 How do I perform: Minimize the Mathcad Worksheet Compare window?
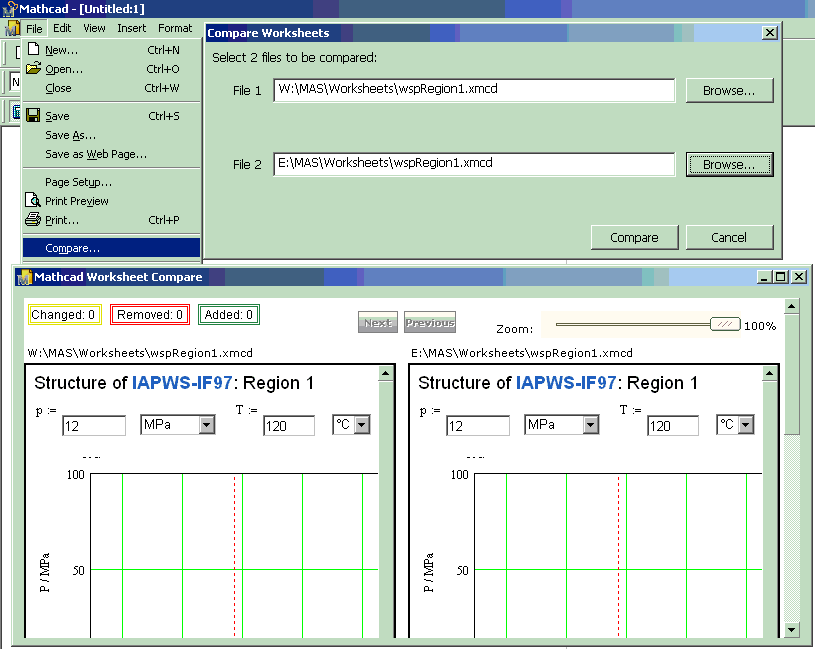click(x=764, y=277)
